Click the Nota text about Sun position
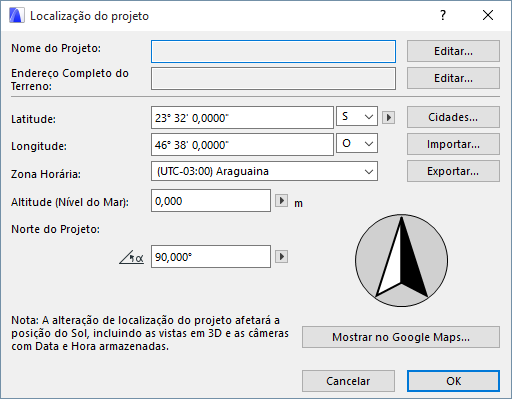512x399 pixels. click(150, 333)
